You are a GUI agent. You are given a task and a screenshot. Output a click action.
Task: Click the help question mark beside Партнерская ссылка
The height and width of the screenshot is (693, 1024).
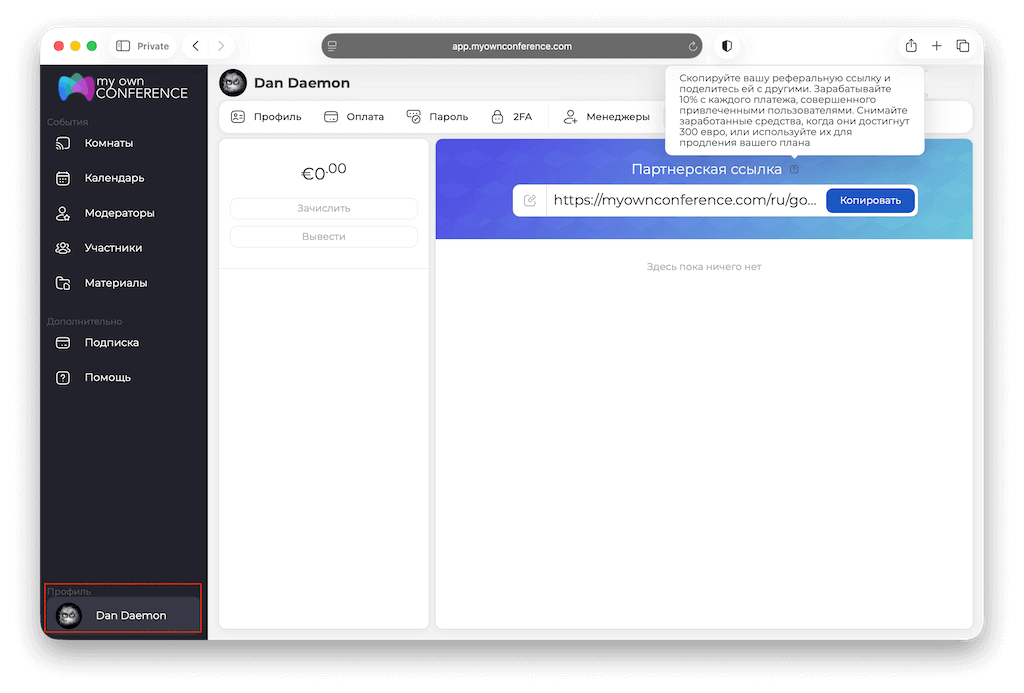pyautogui.click(x=794, y=170)
